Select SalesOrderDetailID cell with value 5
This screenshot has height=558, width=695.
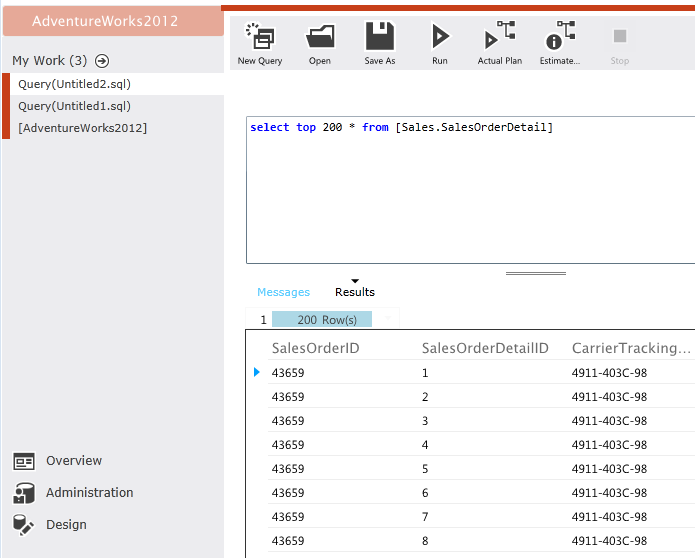point(425,468)
